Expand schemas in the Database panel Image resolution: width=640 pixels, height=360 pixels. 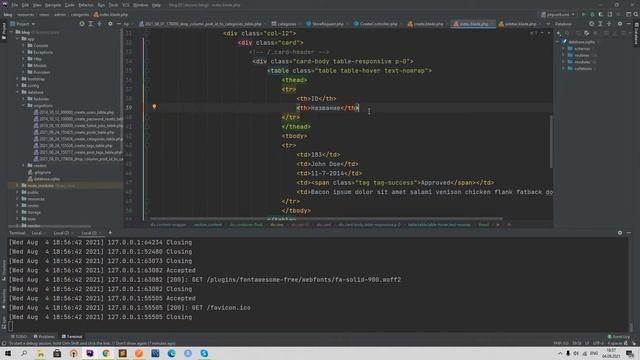click(x=563, y=49)
